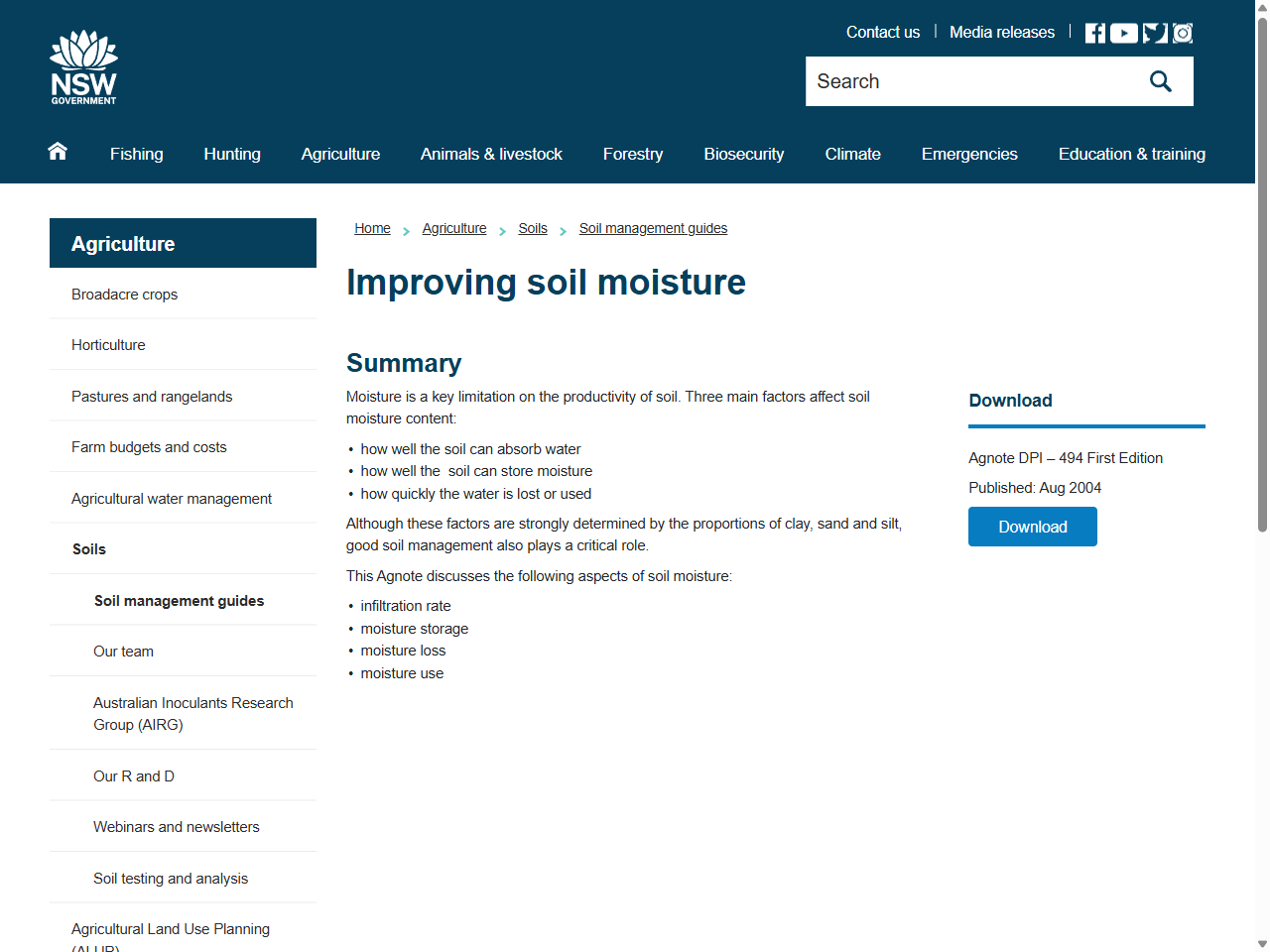Viewport: 1270px width, 952px height.
Task: Open the Climate section
Action: (852, 154)
